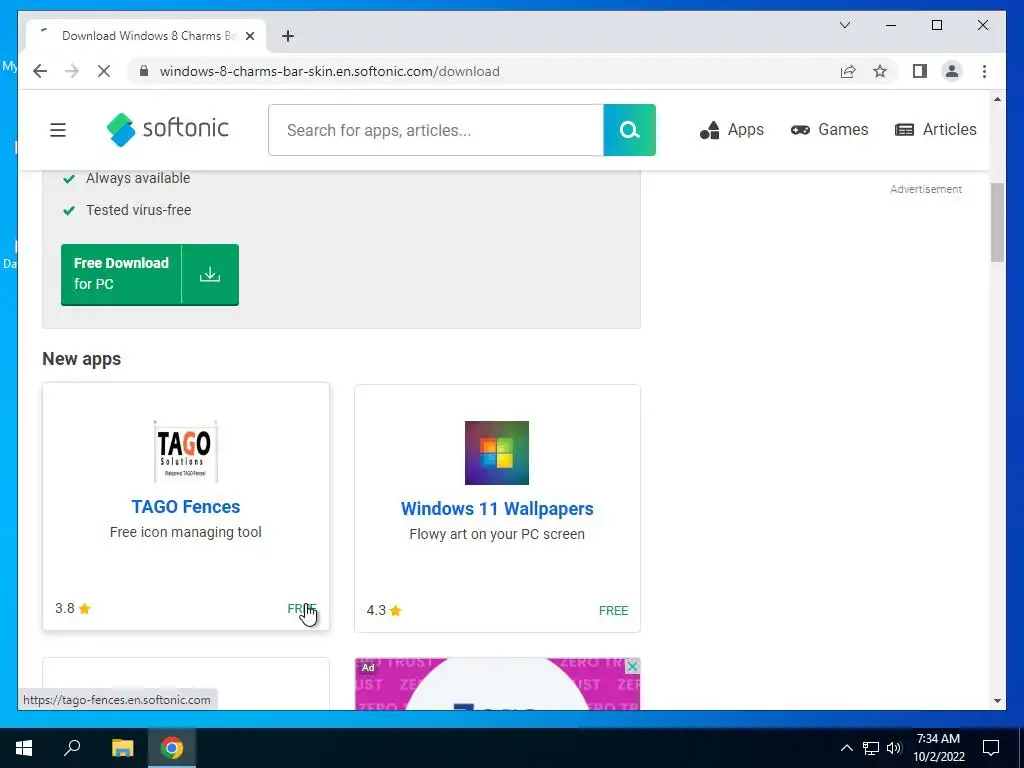Click the teal search magnifier button
Image resolution: width=1024 pixels, height=768 pixels.
coord(629,130)
